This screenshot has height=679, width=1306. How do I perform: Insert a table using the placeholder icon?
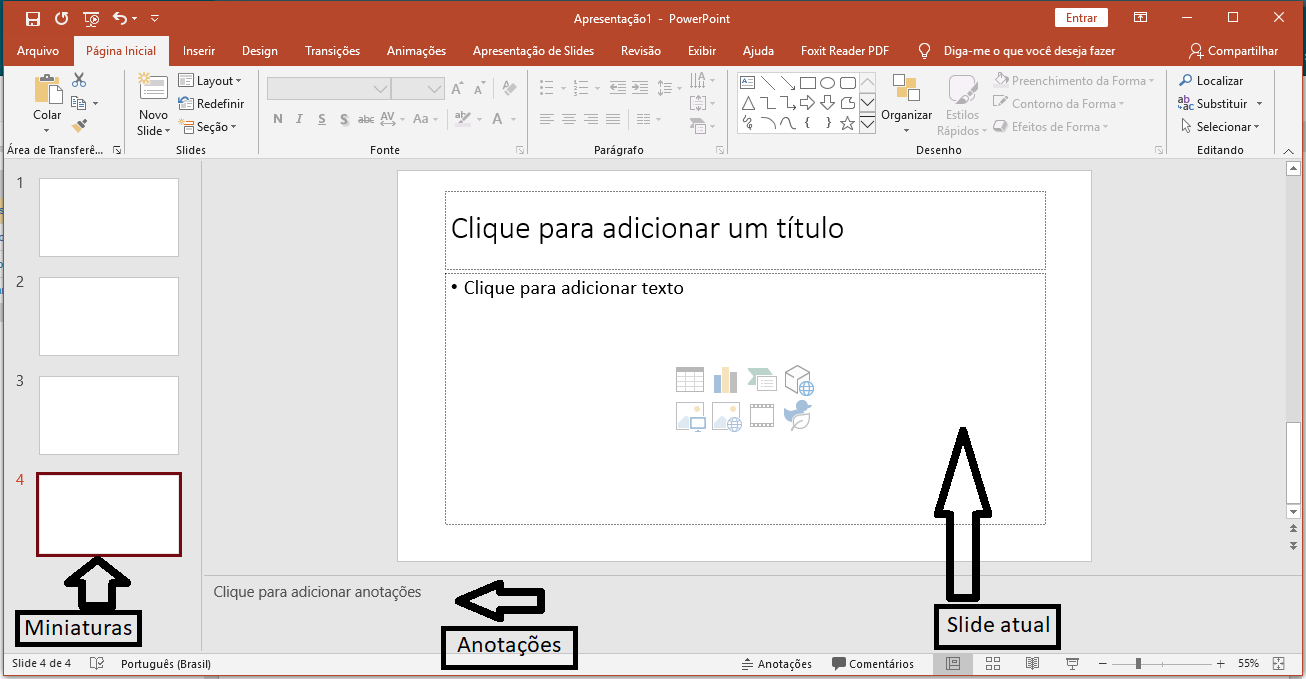pos(690,379)
